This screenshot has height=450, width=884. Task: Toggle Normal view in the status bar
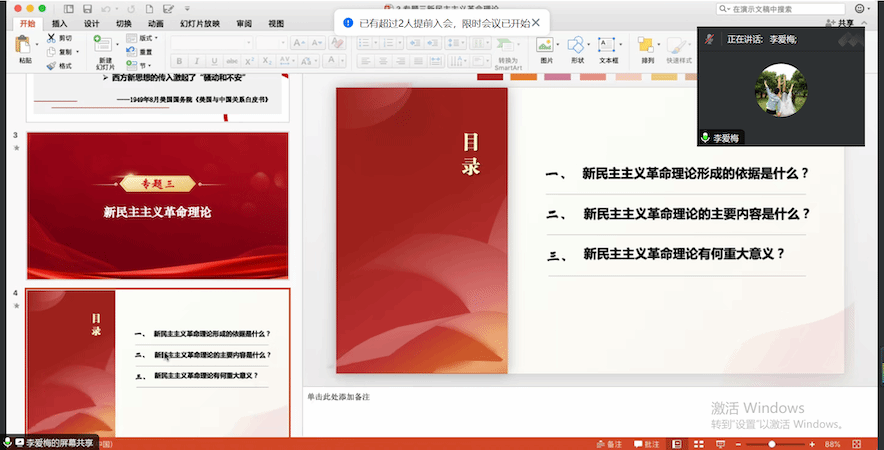(677, 443)
